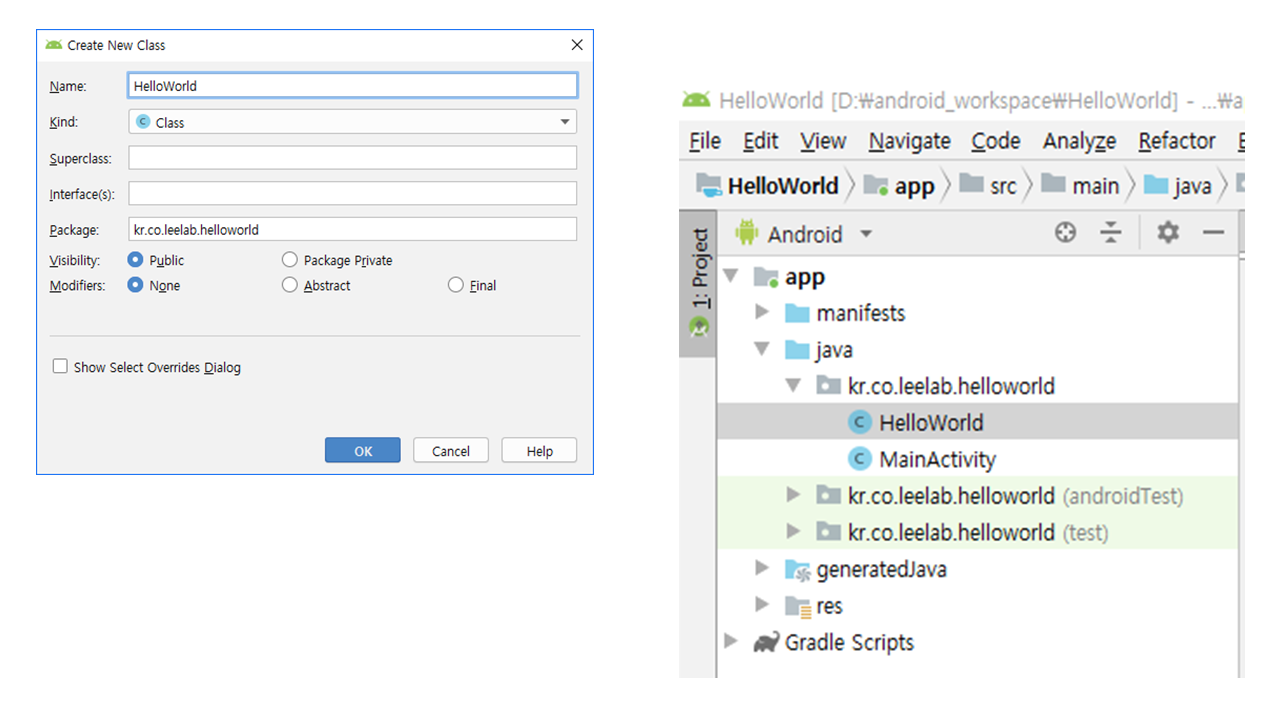Click the Cancel button
1280x720 pixels.
[450, 451]
